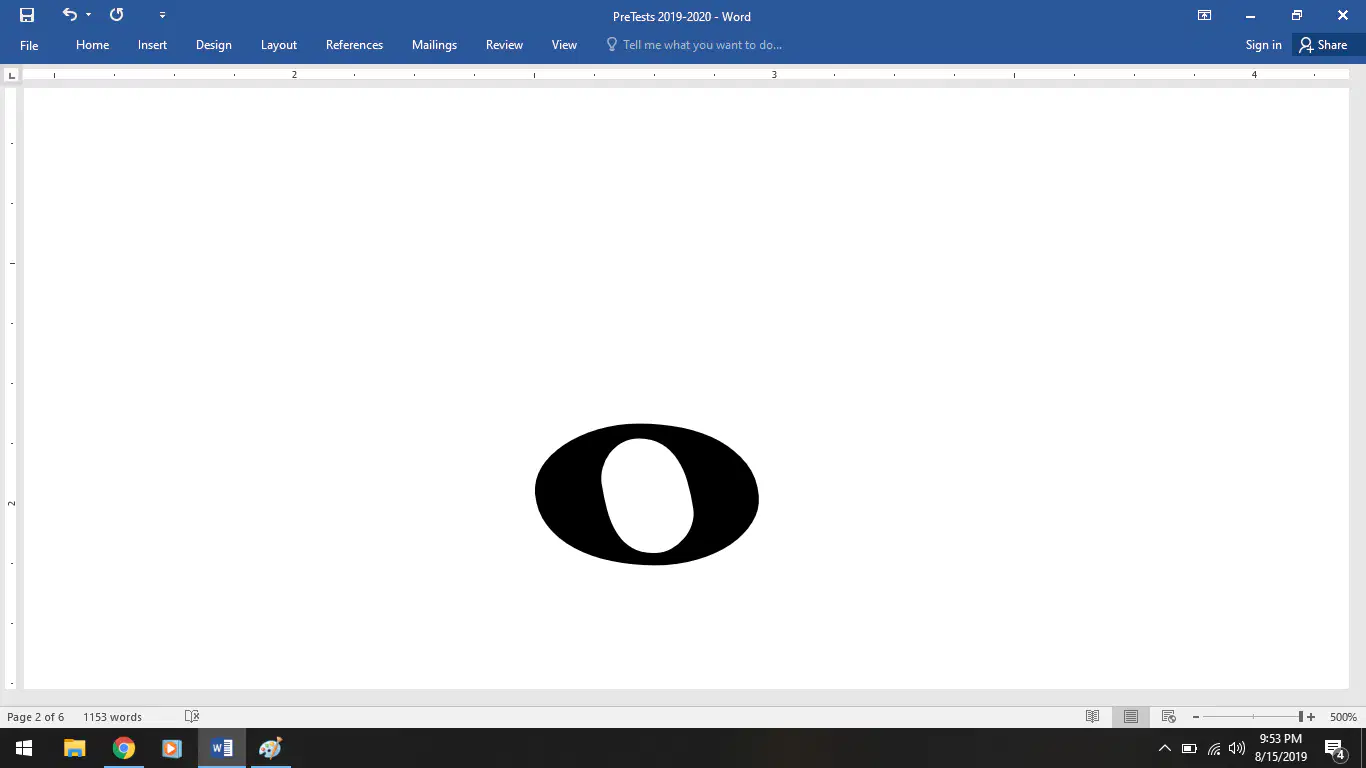
Task: Select the Mailings ribbon tab
Action: [434, 45]
